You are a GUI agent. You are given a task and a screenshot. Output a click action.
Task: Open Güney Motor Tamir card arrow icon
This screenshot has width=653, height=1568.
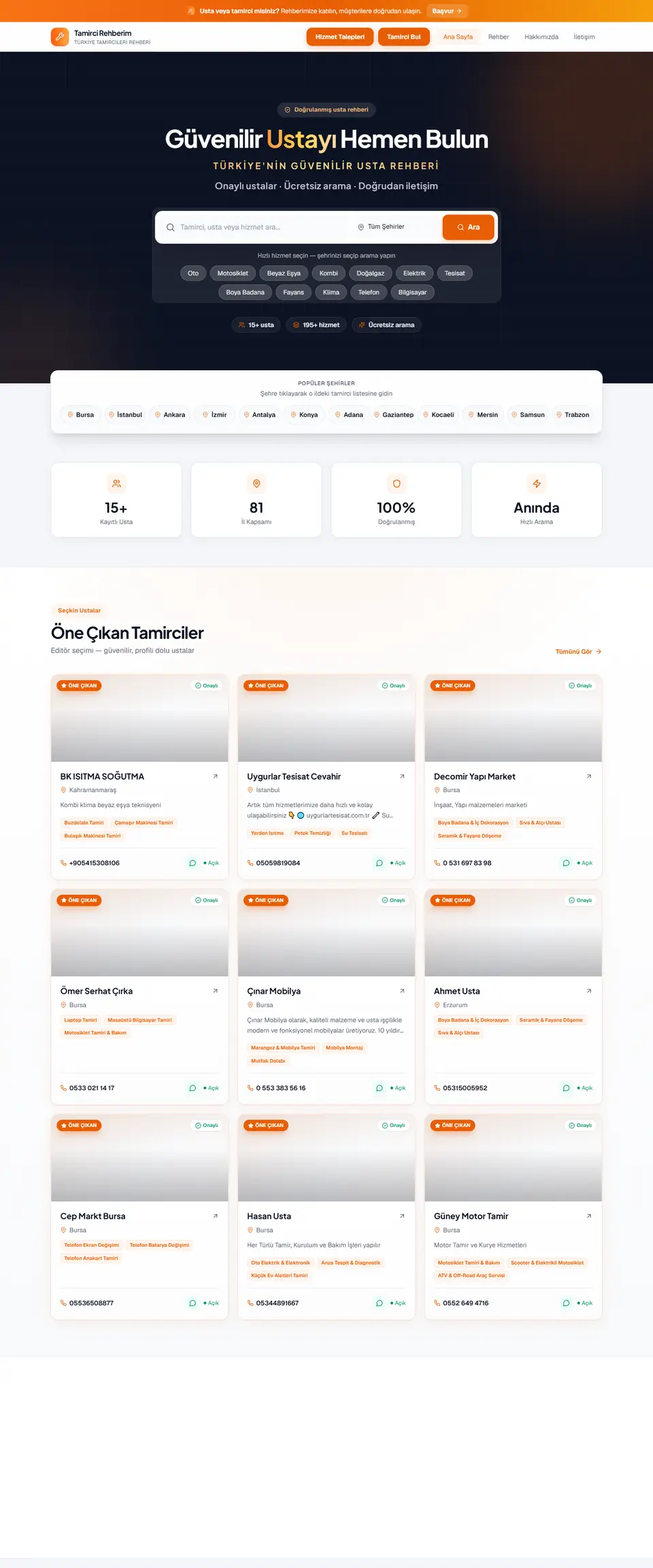point(589,1216)
